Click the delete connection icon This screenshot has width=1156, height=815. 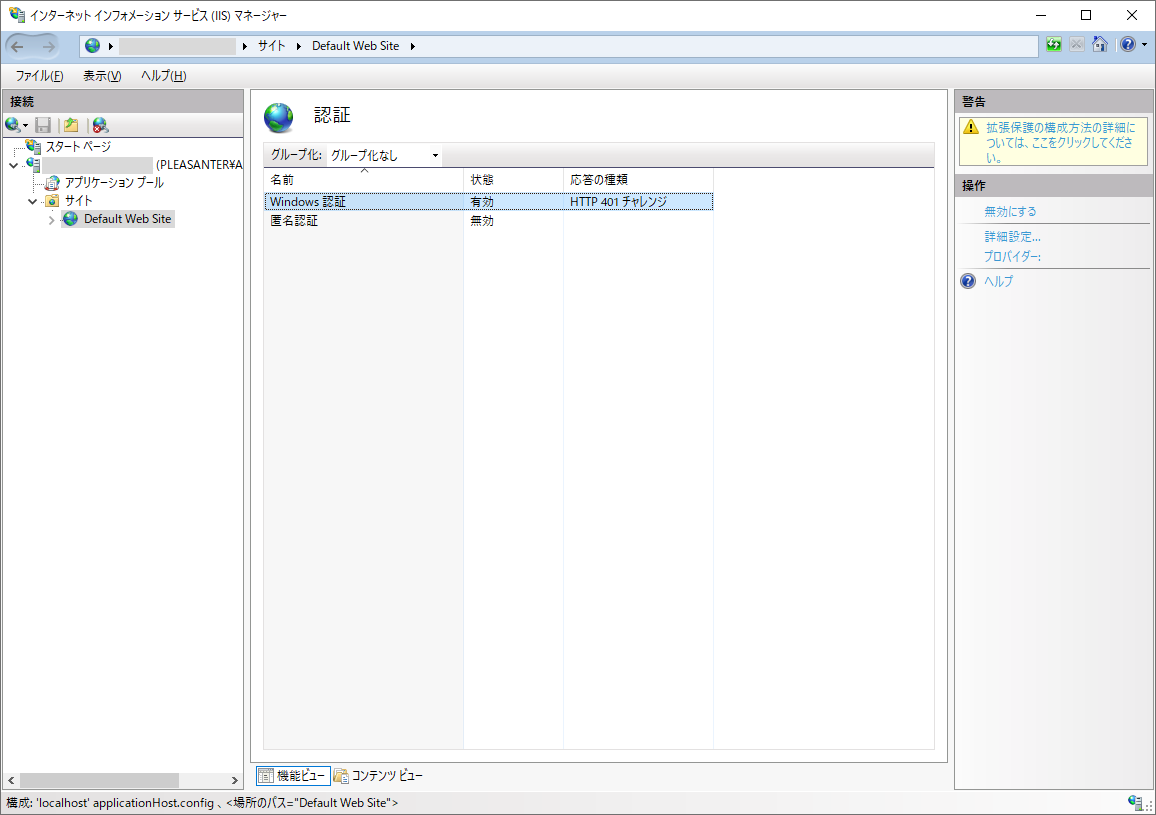tap(100, 125)
